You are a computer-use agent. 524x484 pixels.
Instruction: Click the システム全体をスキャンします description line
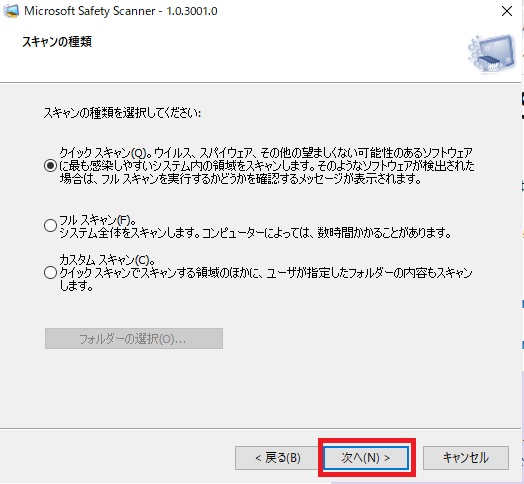[256, 233]
